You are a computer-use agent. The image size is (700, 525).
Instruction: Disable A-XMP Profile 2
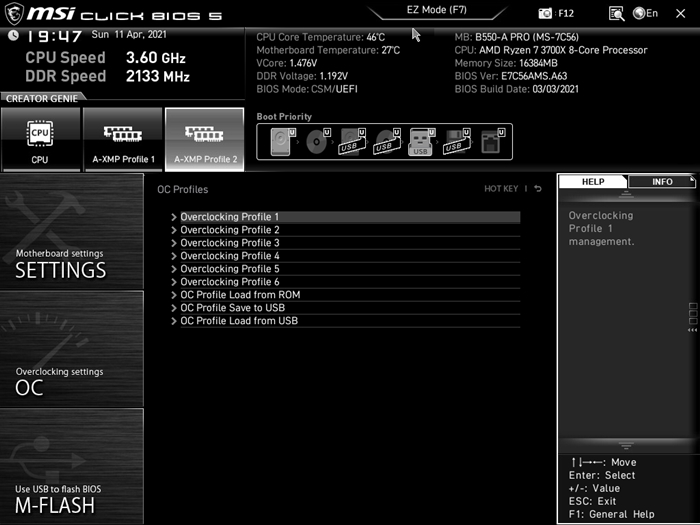click(205, 139)
